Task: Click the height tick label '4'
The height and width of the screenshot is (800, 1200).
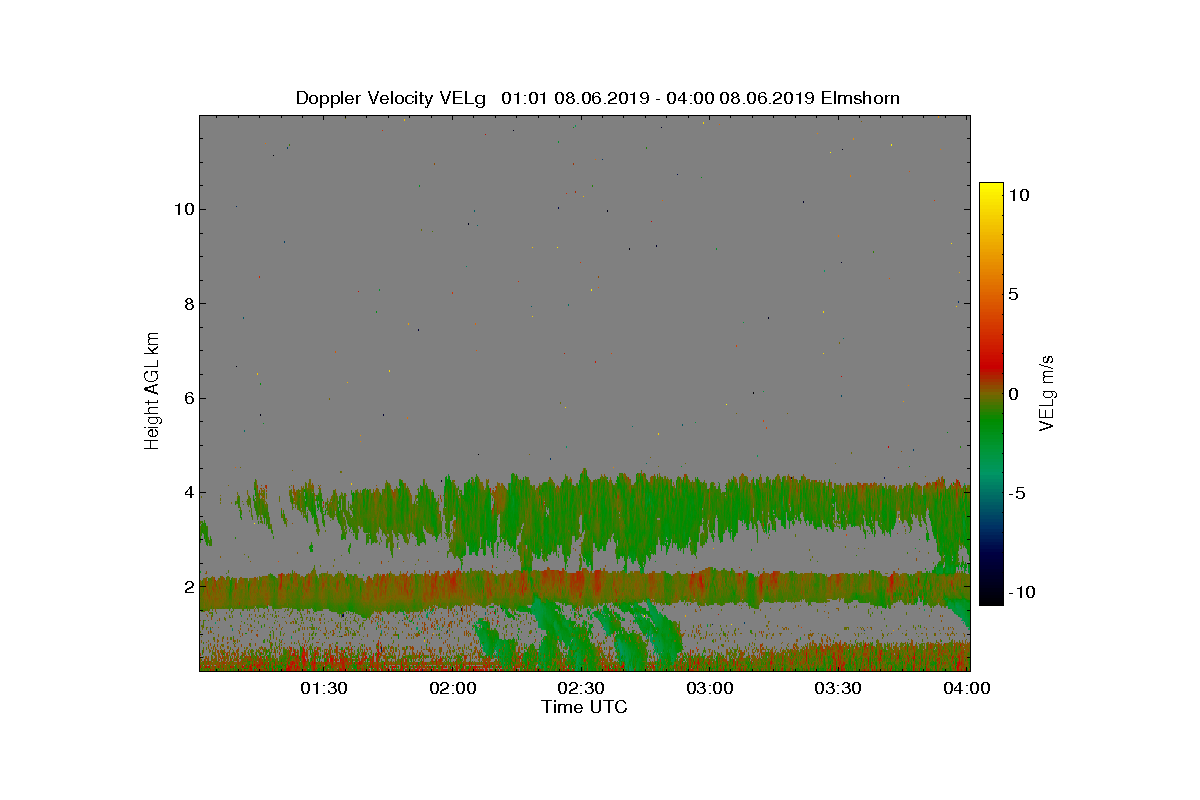Action: pyautogui.click(x=187, y=492)
